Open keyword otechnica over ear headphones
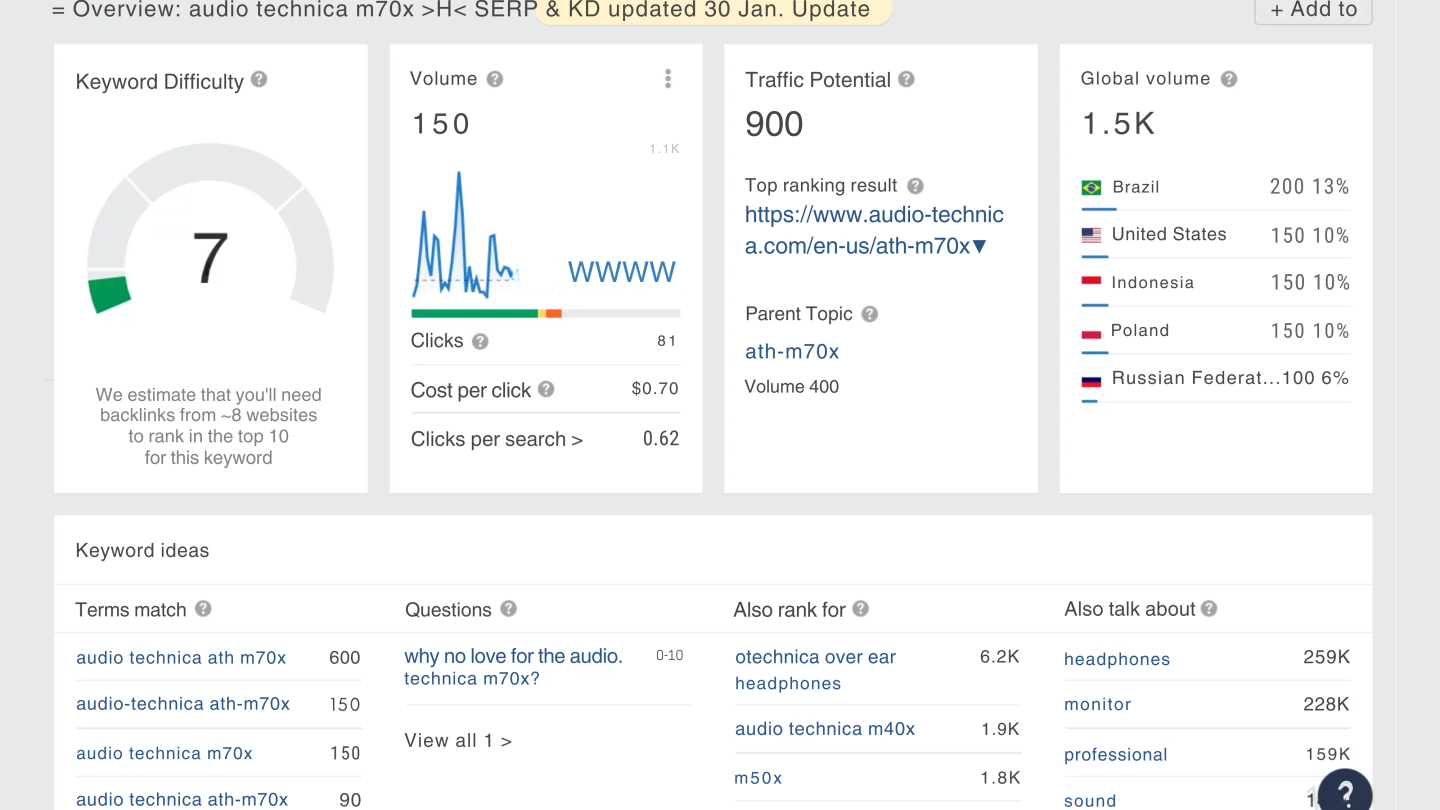Viewport: 1440px width, 810px height. pyautogui.click(x=815, y=670)
